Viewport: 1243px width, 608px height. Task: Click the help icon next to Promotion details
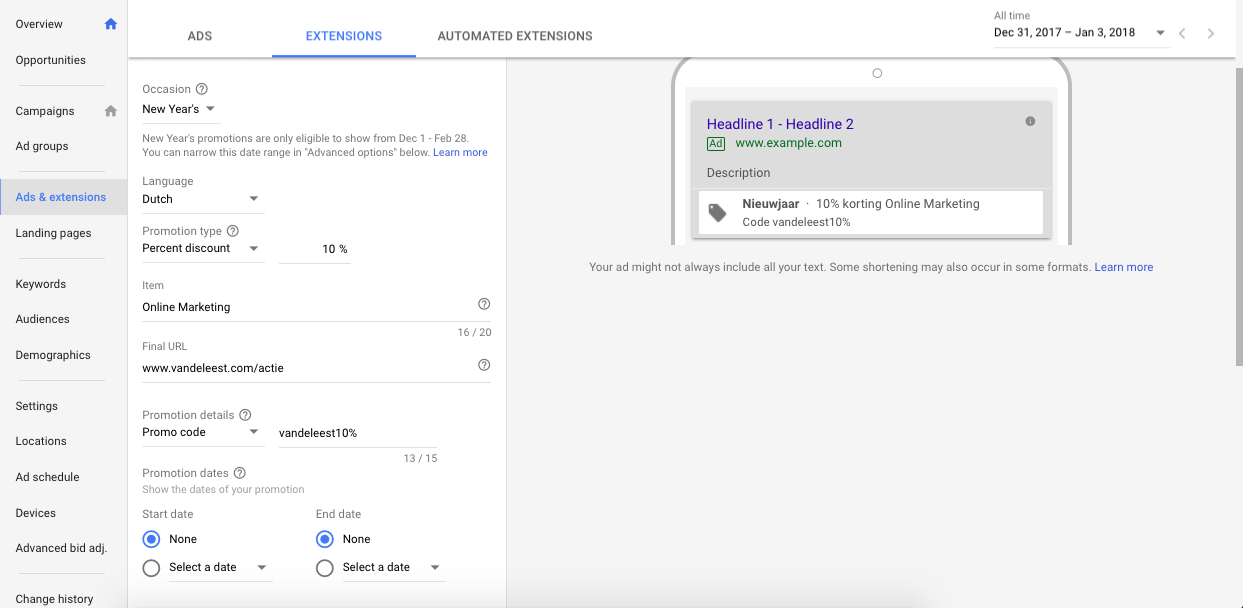(245, 415)
